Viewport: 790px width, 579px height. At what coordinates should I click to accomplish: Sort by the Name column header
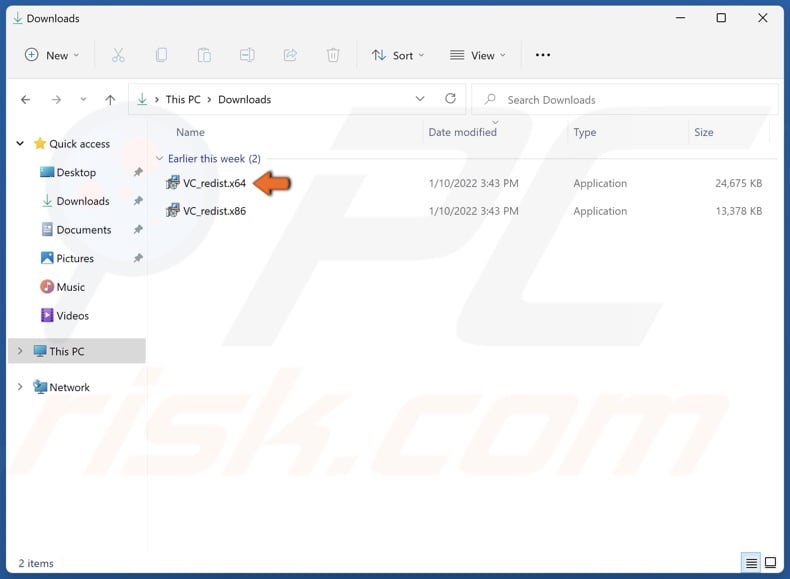tap(190, 132)
